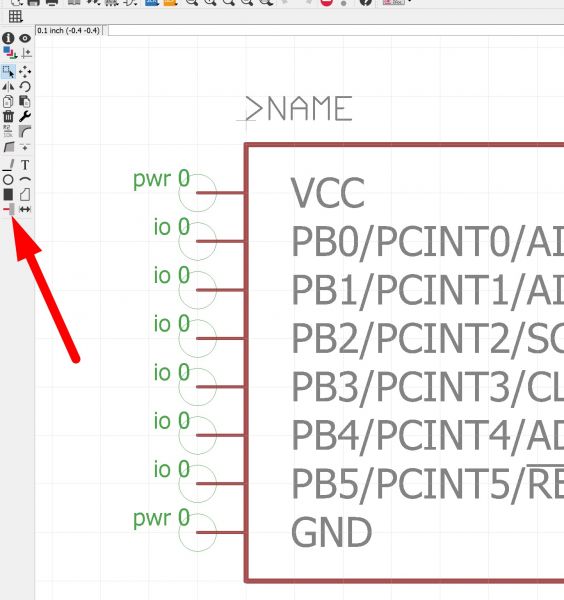Click the Info tool icon
Image resolution: width=564 pixels, height=600 pixels.
click(8, 38)
